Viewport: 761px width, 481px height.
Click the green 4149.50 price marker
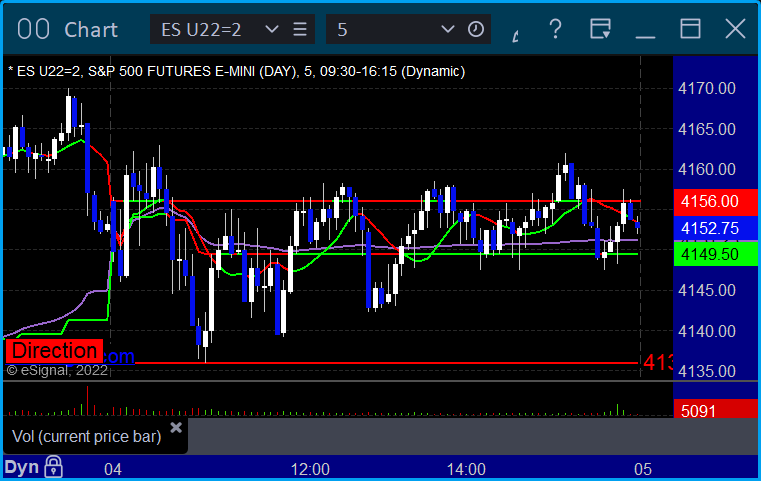[x=715, y=254]
